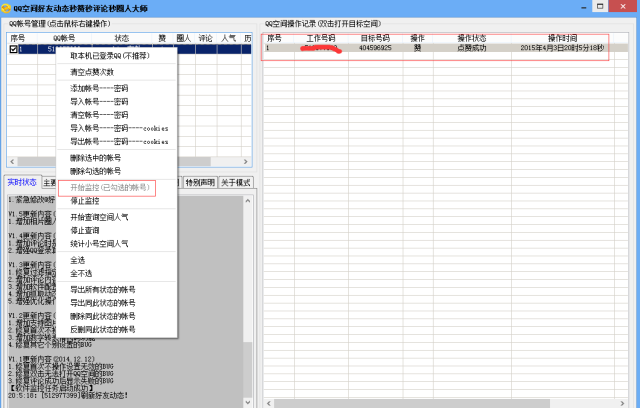Viewport: 640px width, 408px height.
Task: Click right arrow of operation record scrollbar
Action: [x=622, y=404]
